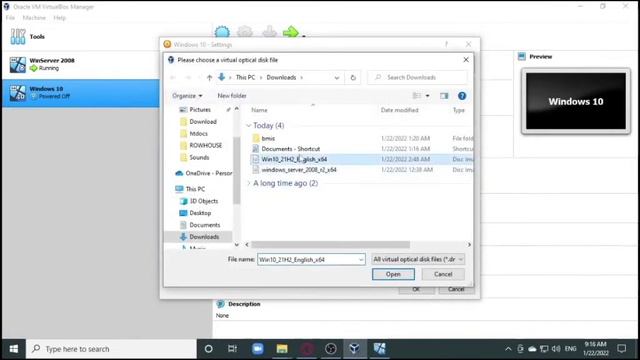Go forward in the file dialog
640x360 pixels.
[188, 78]
